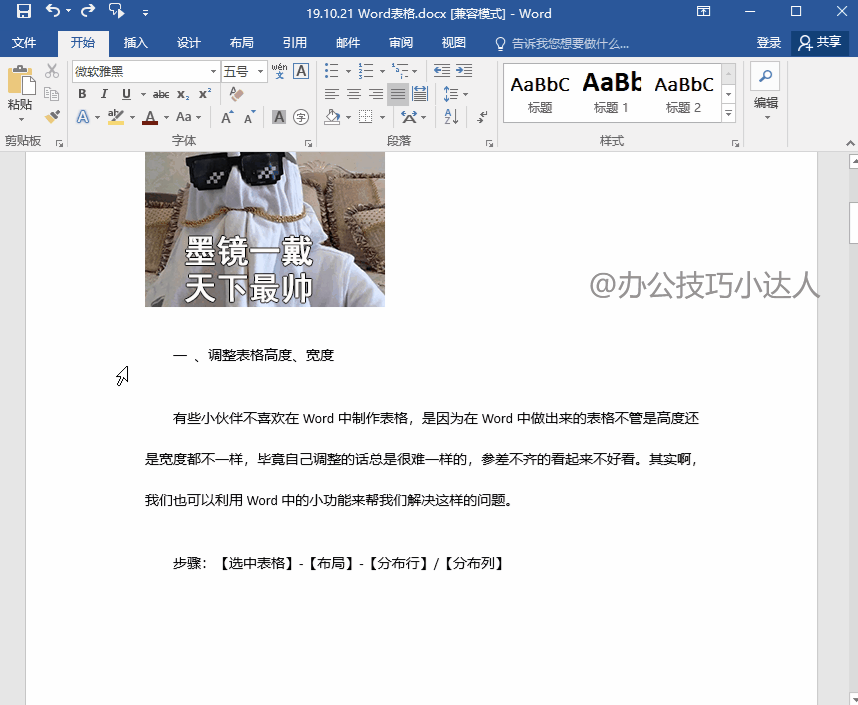The height and width of the screenshot is (705, 858).
Task: Toggle Underline formatting
Action: click(x=126, y=94)
